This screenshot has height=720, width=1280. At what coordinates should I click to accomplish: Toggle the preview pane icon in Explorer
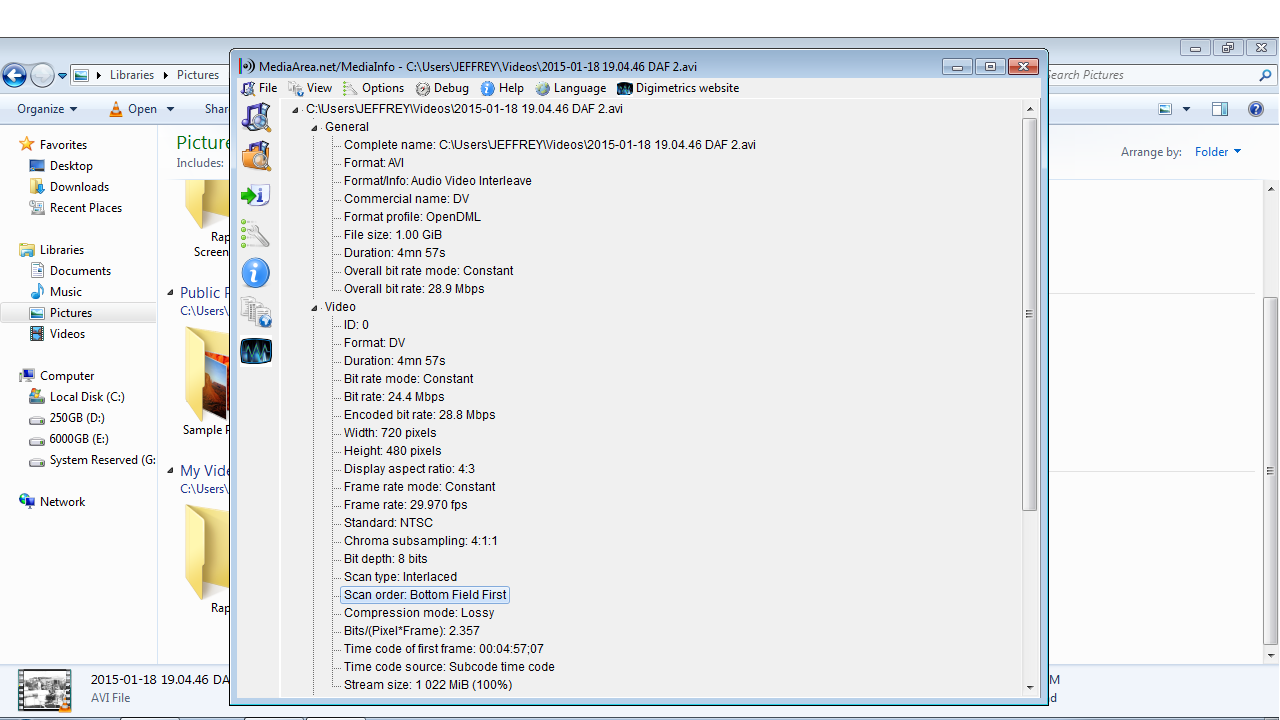[1219, 109]
